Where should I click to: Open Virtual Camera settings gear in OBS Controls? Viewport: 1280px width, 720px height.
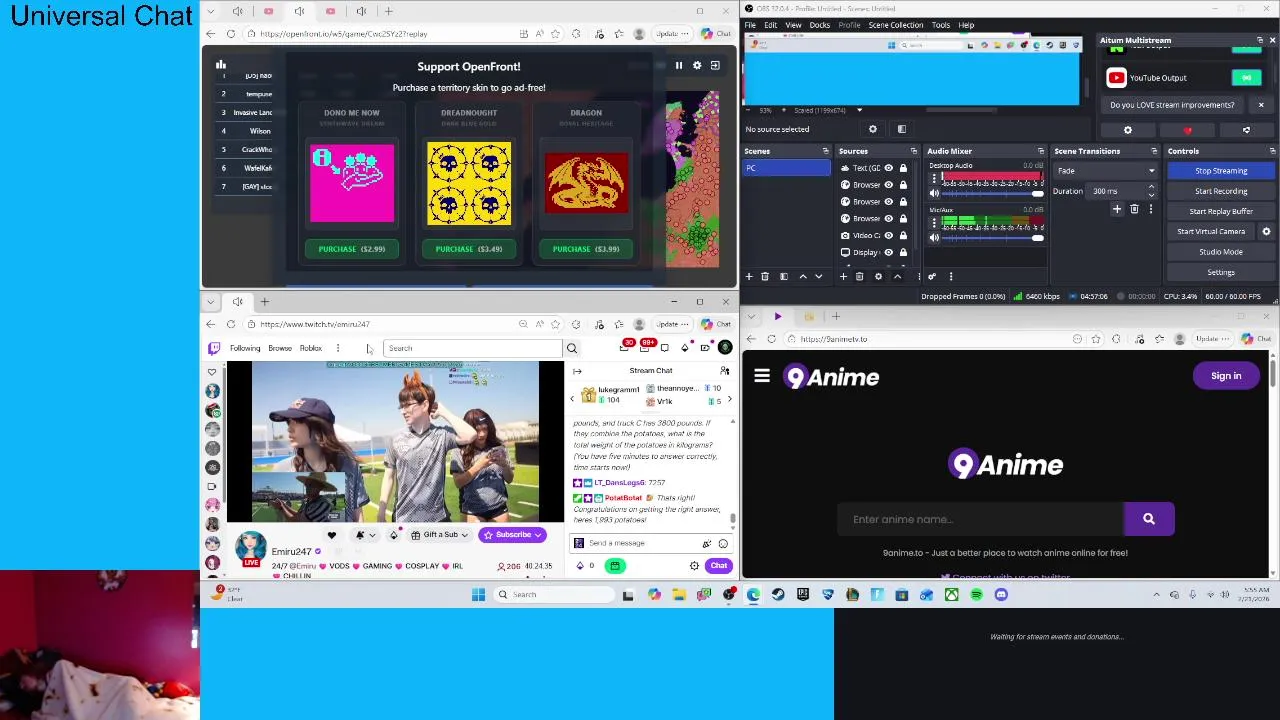[x=1266, y=231]
